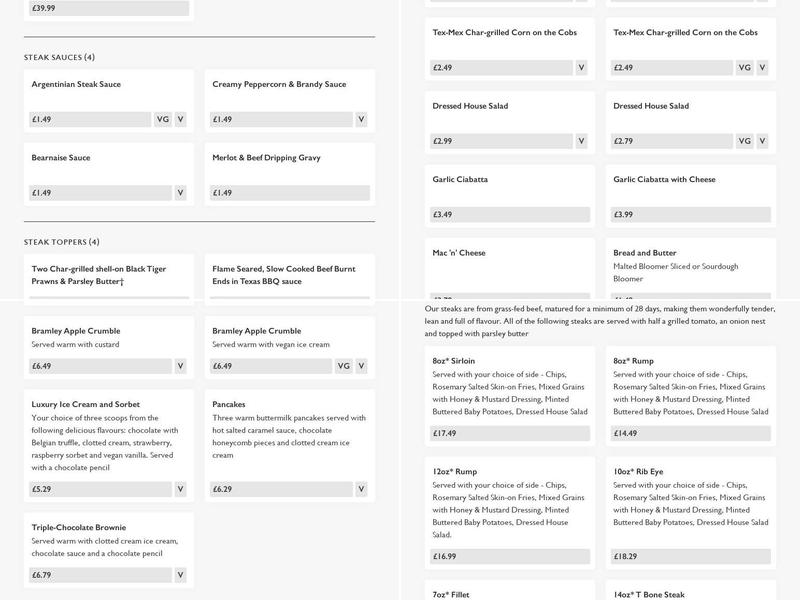Click the VG badge on the £2.79 Dressed House Salad

pyautogui.click(x=744, y=141)
